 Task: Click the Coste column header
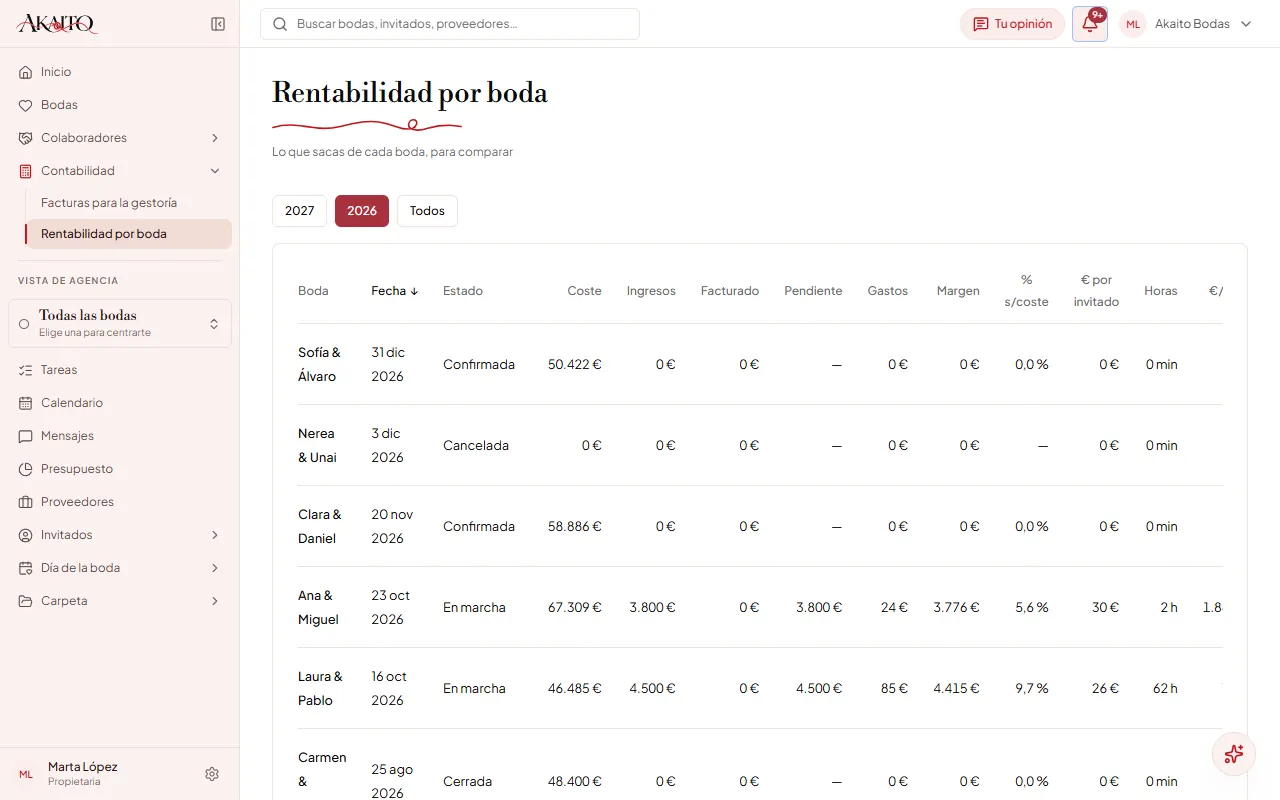tap(584, 291)
